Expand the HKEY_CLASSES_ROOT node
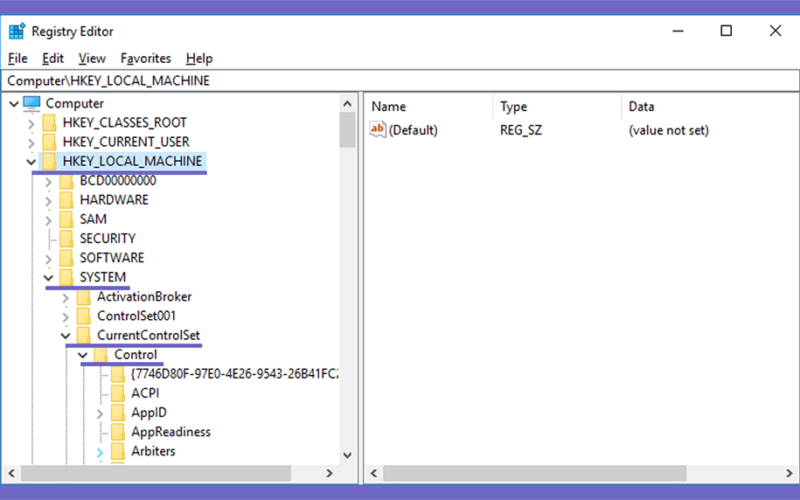This screenshot has width=800, height=500. (31, 123)
